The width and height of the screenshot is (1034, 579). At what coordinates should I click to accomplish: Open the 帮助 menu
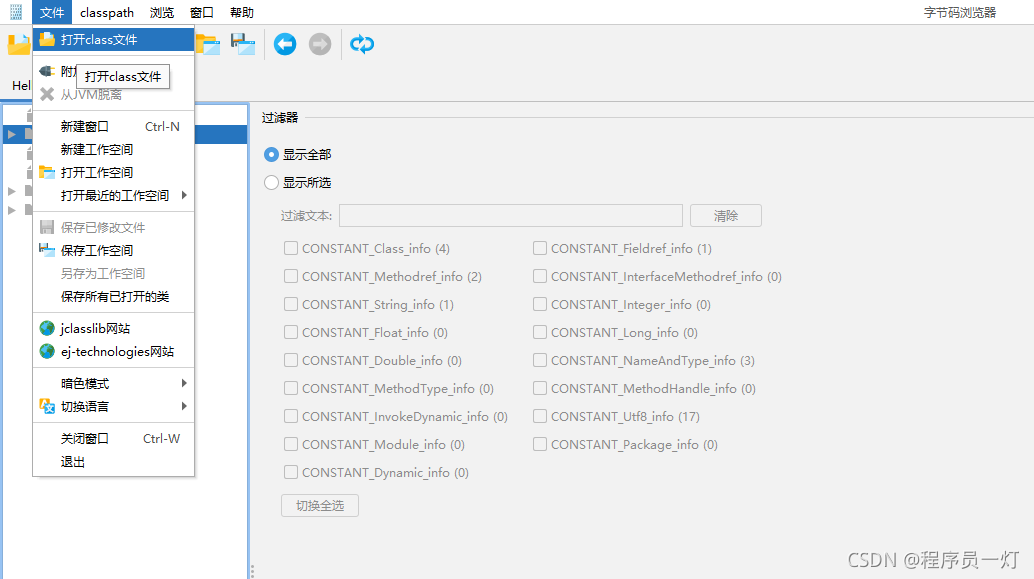(x=241, y=13)
